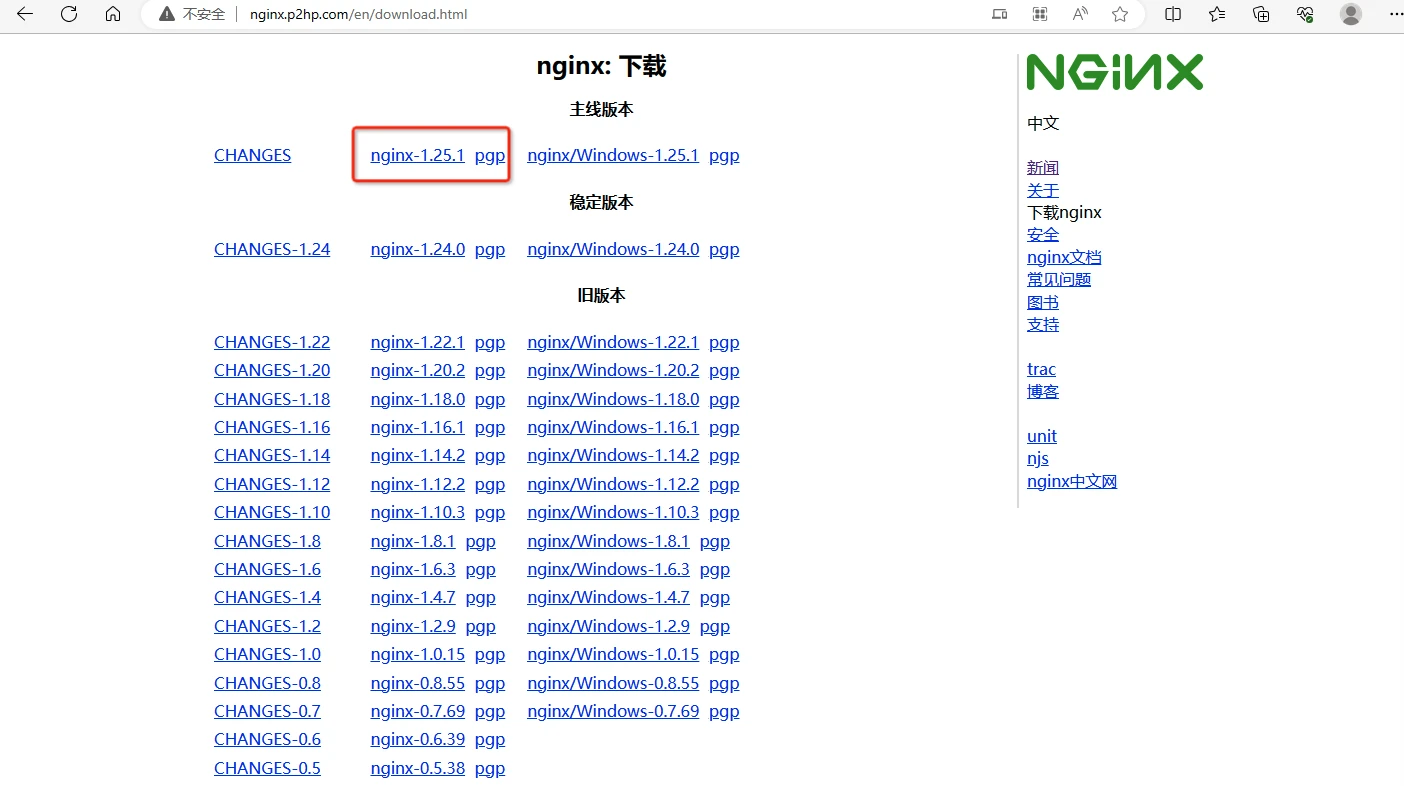Download nginx-1.22.1

click(x=417, y=342)
